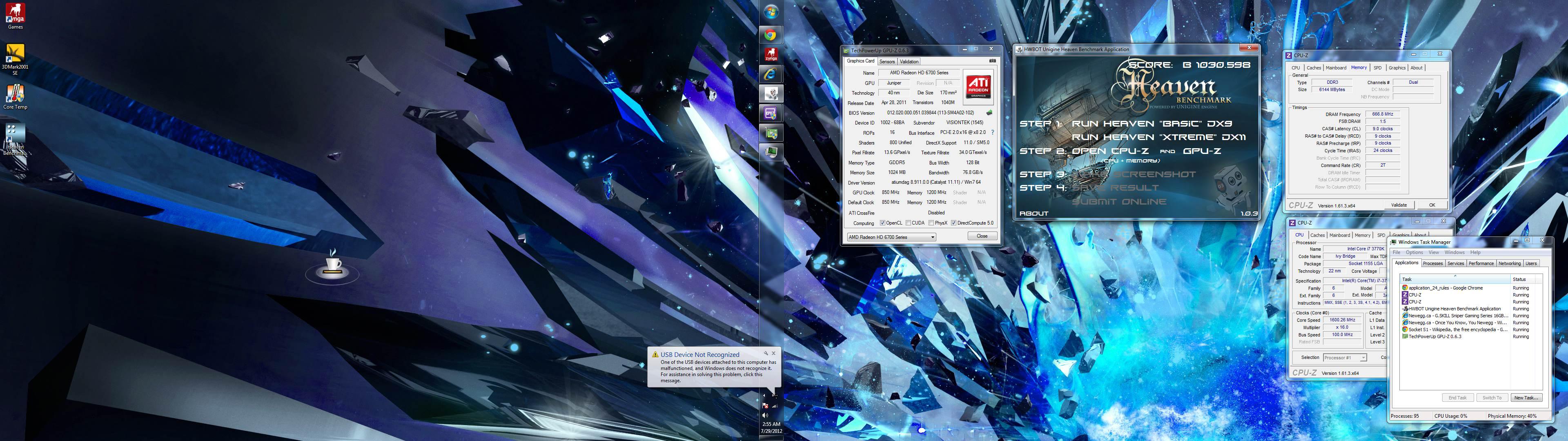Sort tasks by Status column header
Viewport: 1568px width, 441px height.
coord(1523,279)
